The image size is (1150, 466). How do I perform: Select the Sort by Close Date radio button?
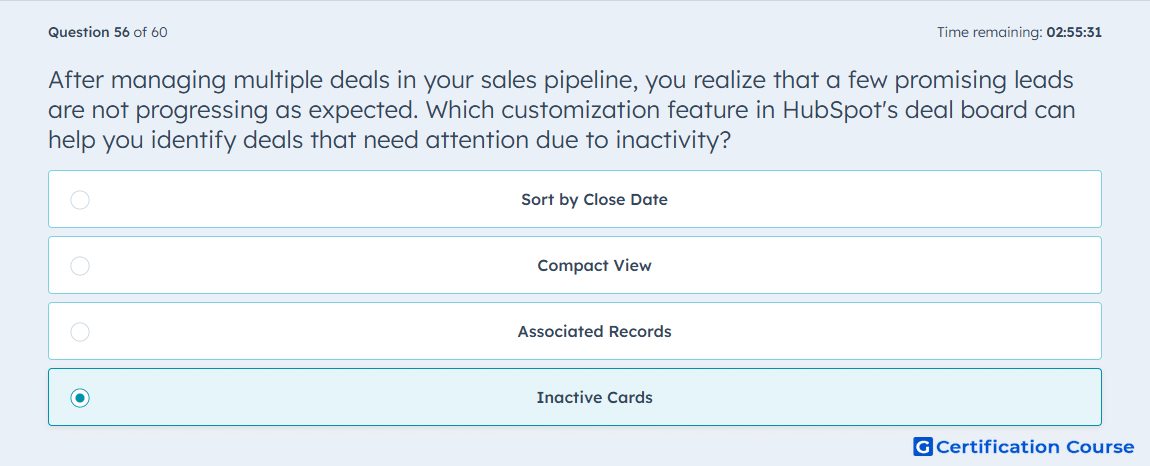(80, 200)
